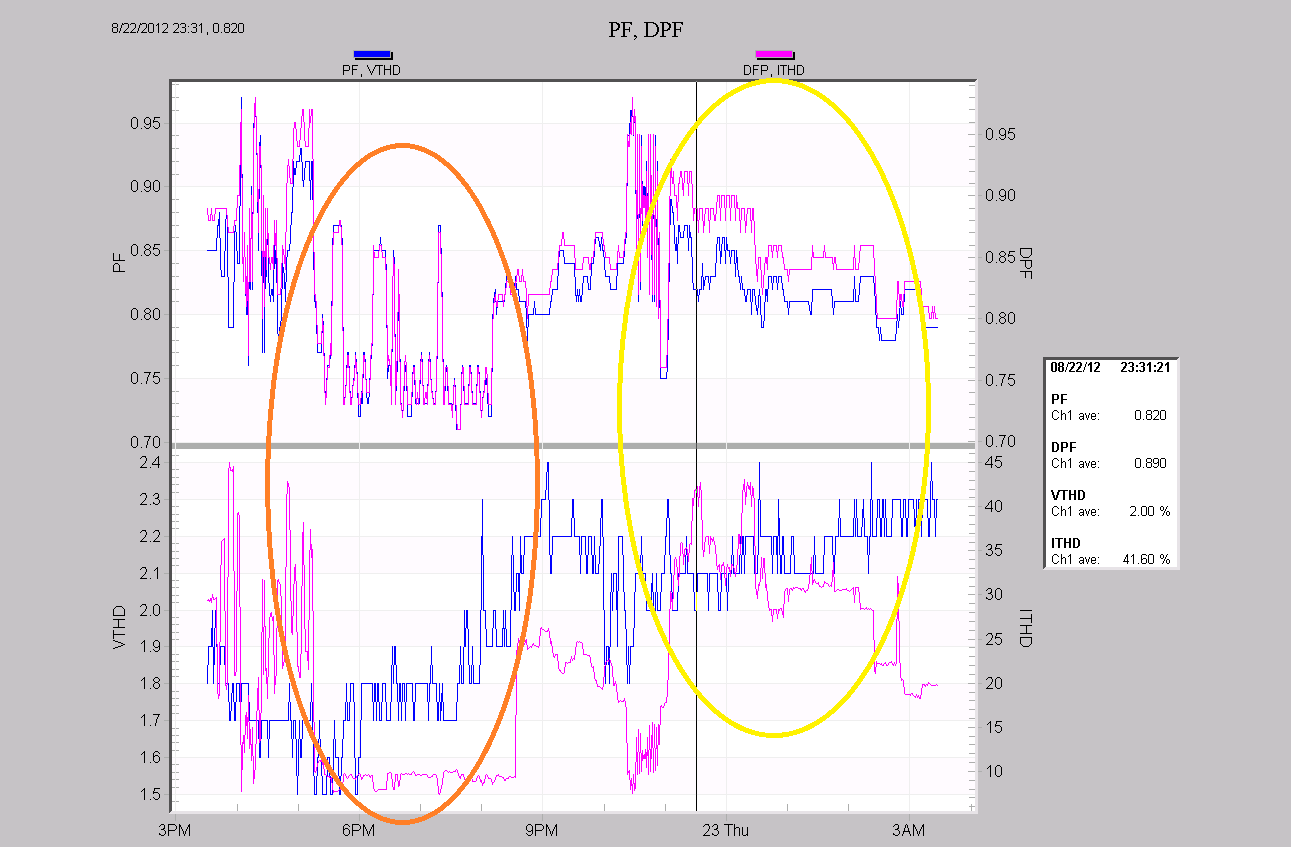Click the 23 Thu axis date label

tap(728, 830)
